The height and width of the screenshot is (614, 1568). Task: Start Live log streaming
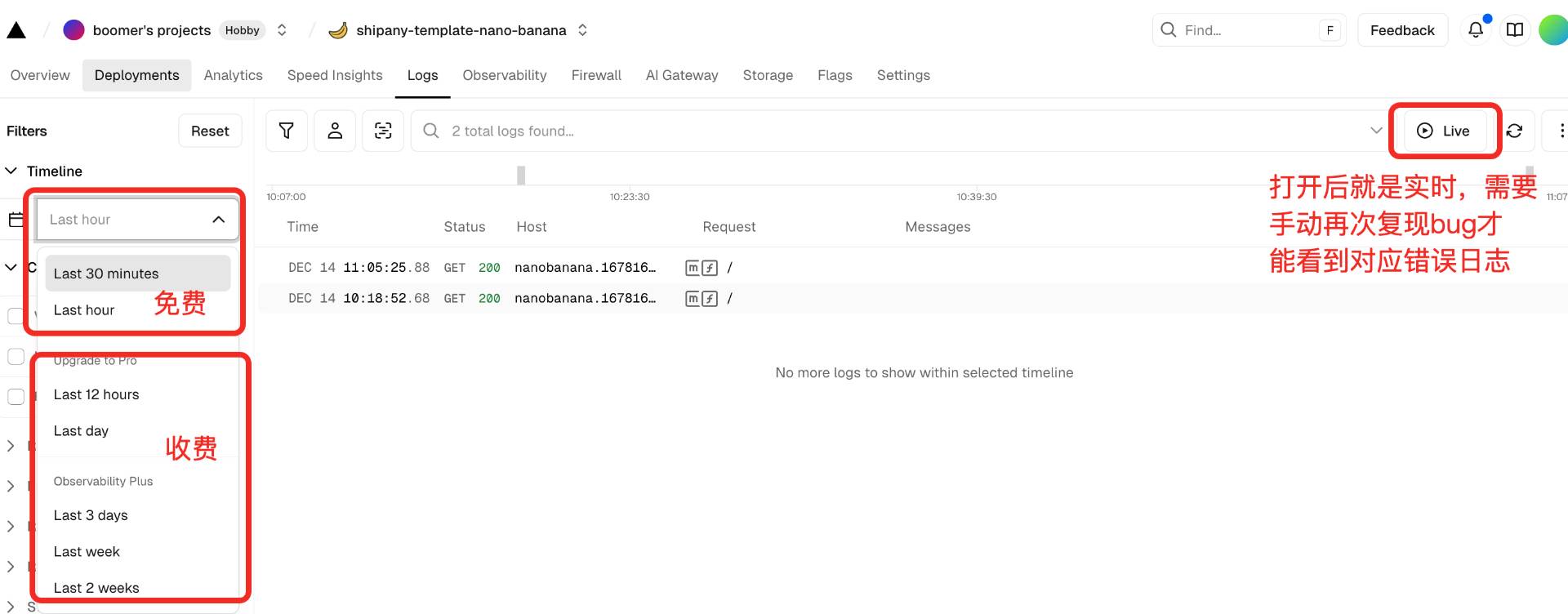coord(1443,131)
